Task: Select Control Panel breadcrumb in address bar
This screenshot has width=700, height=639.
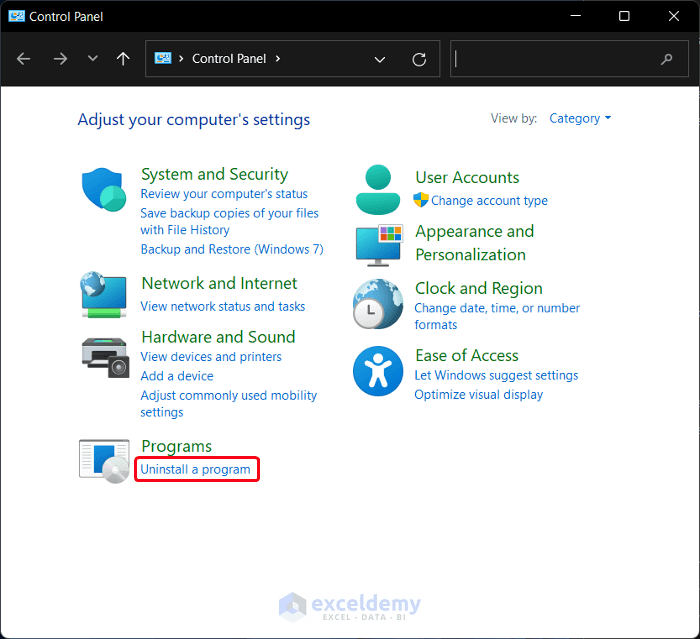Action: tap(229, 58)
